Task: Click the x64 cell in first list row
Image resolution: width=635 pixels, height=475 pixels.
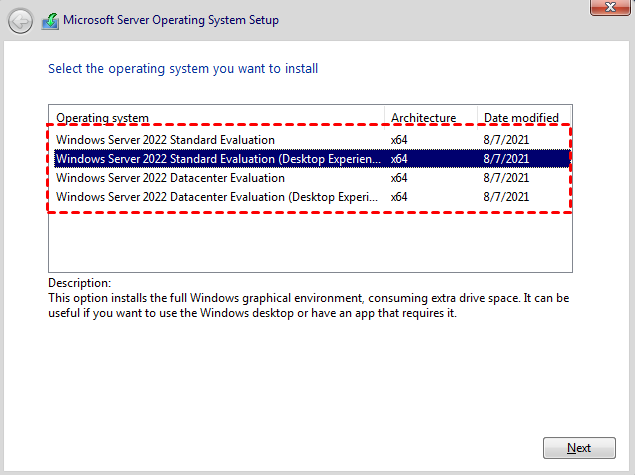Action: click(399, 140)
